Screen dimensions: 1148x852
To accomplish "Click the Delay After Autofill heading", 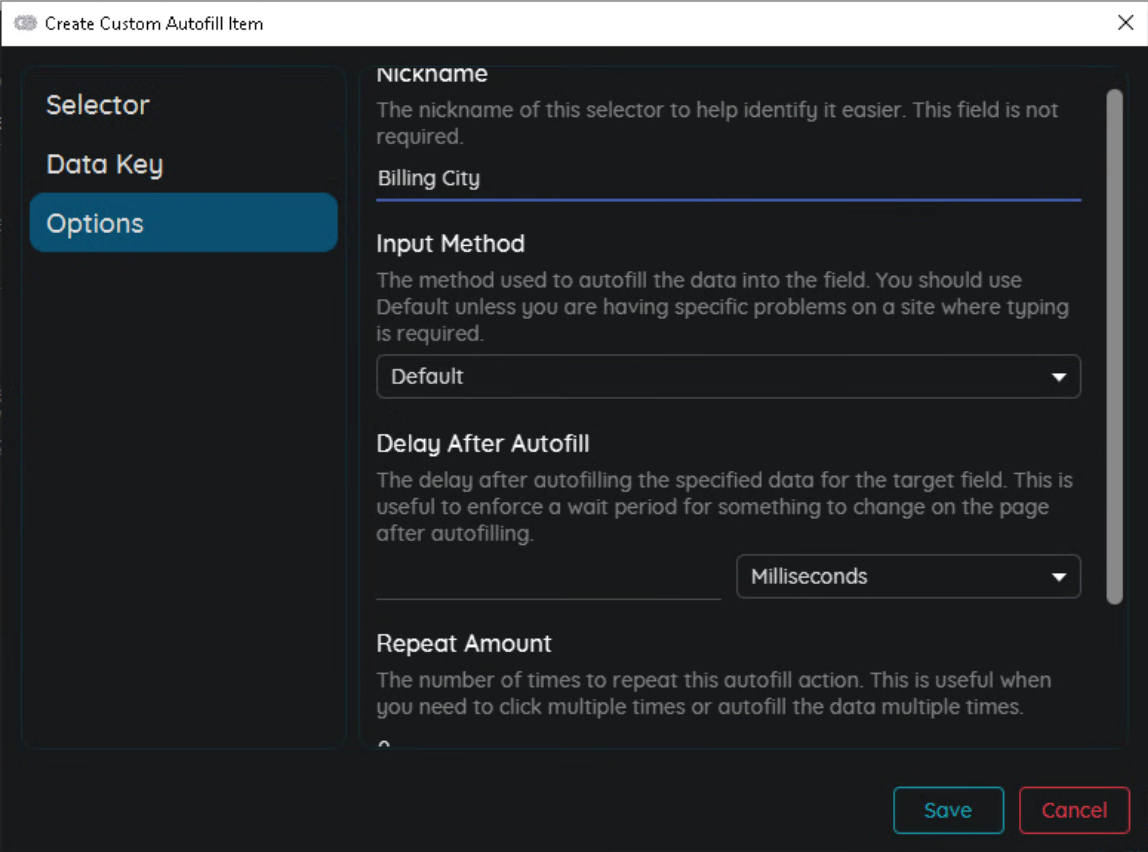I will click(482, 444).
